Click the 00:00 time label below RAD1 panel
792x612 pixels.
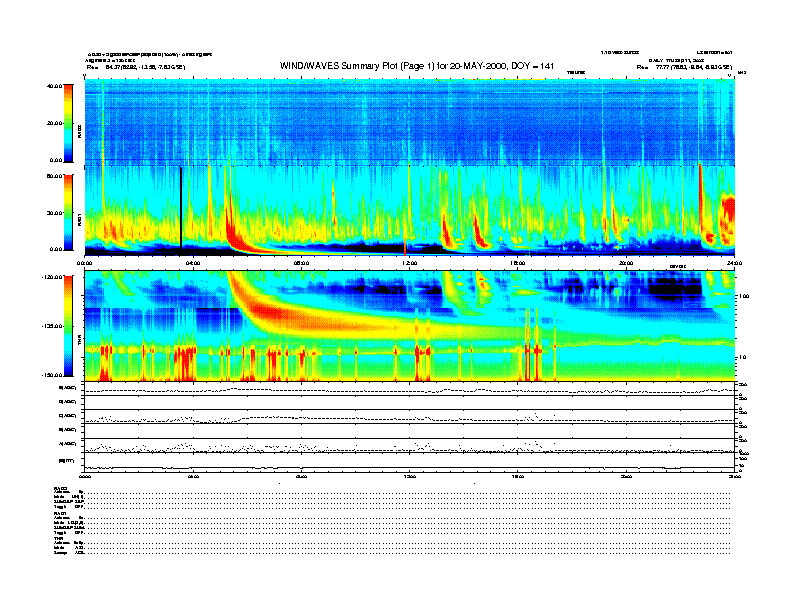click(x=84, y=263)
